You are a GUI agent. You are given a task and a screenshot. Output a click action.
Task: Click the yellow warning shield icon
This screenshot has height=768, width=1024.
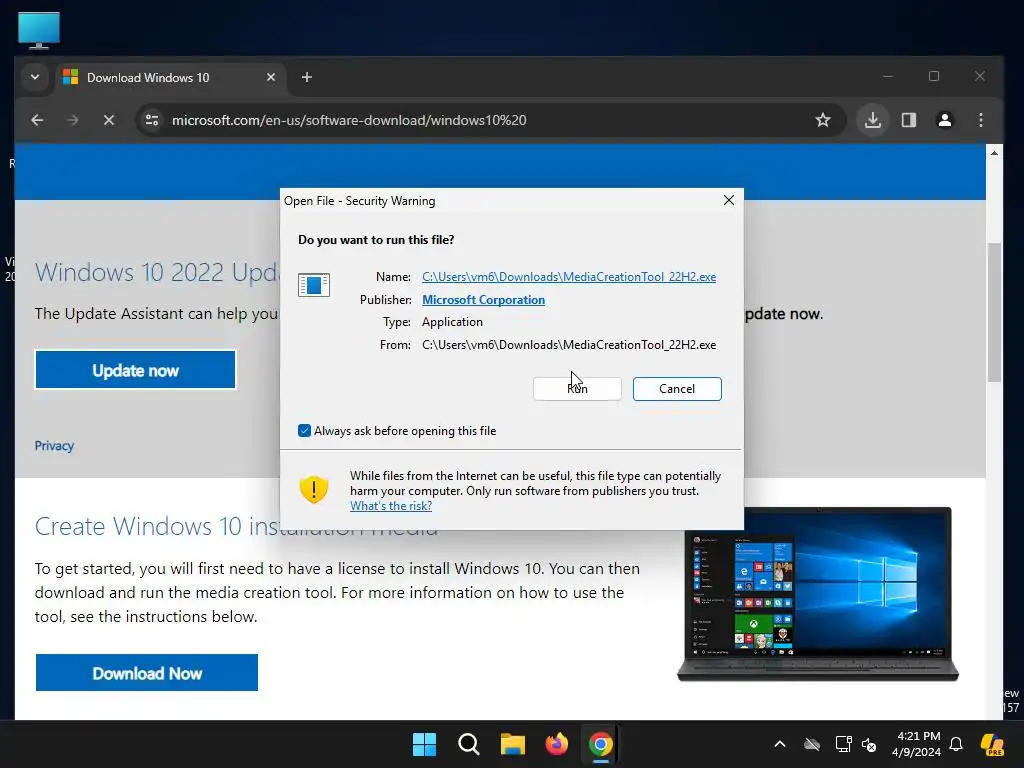[314, 489]
